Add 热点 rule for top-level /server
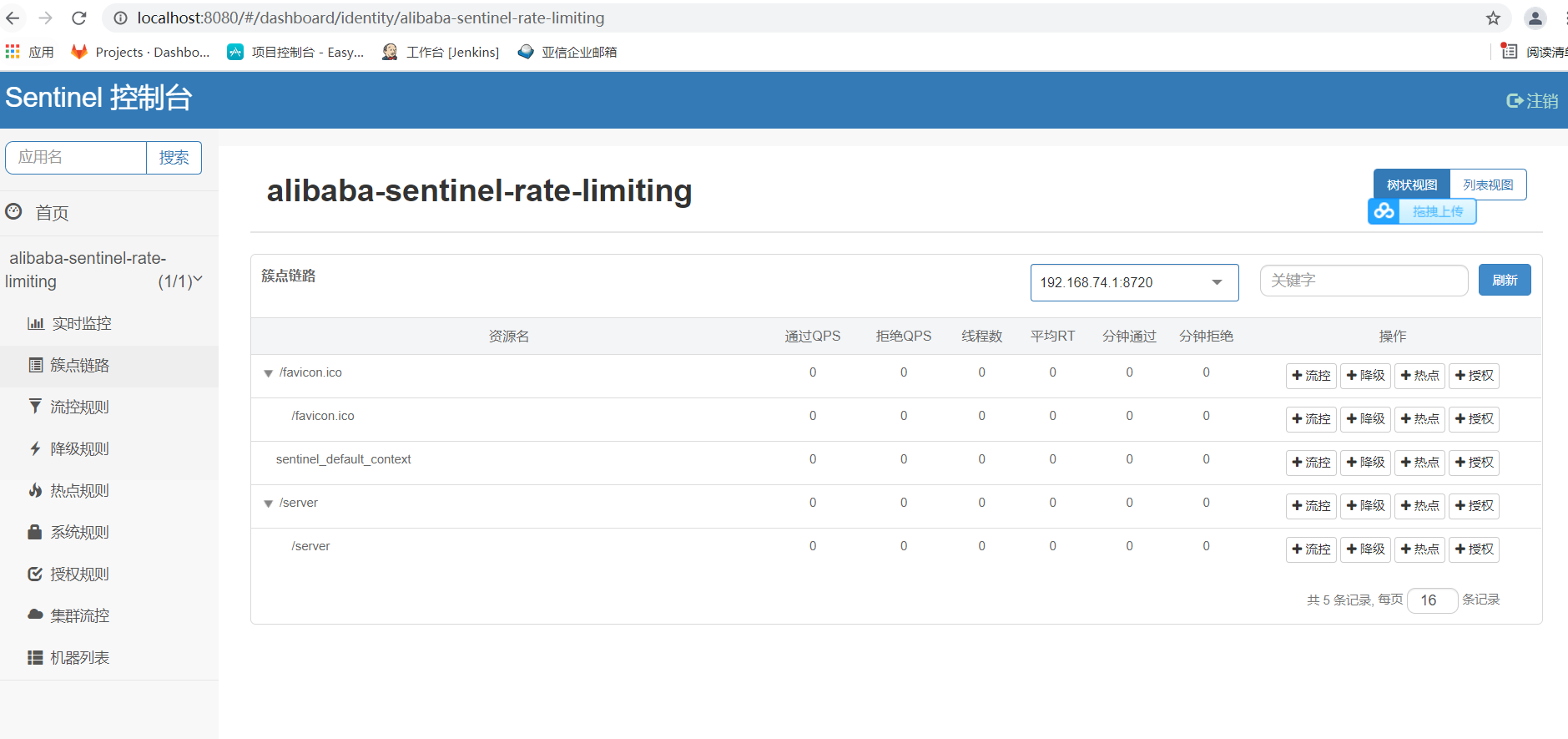The image size is (1568, 739). coord(1419,506)
